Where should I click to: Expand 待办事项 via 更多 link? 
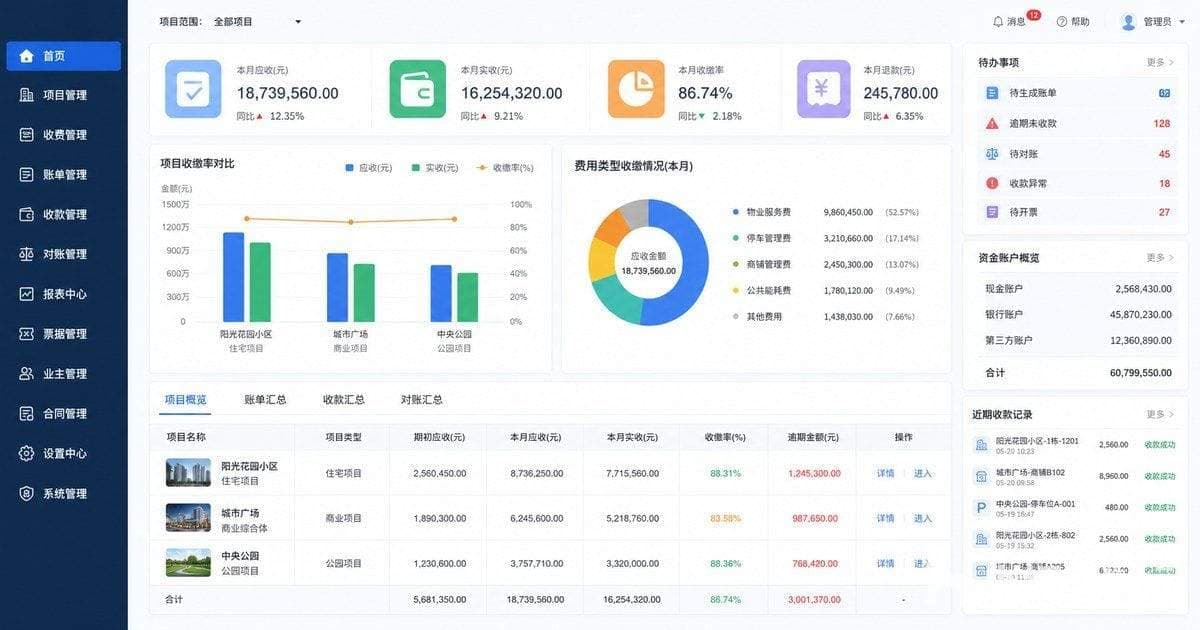click(1160, 62)
